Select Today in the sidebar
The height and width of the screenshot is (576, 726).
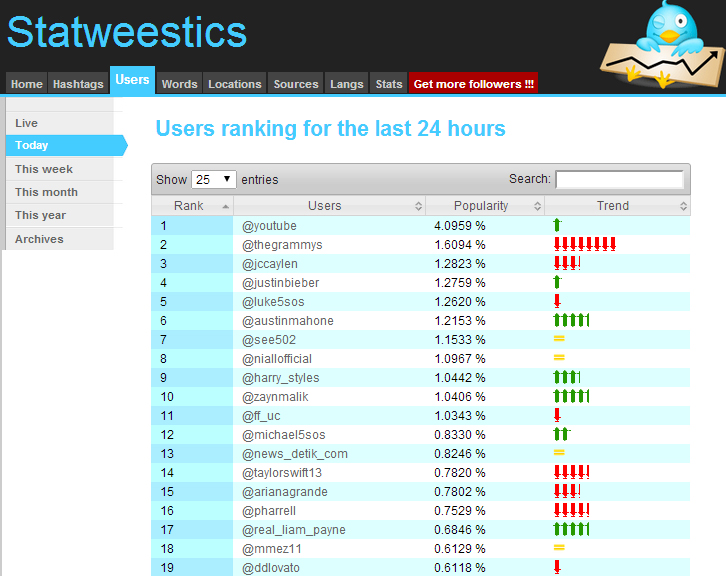66,145
